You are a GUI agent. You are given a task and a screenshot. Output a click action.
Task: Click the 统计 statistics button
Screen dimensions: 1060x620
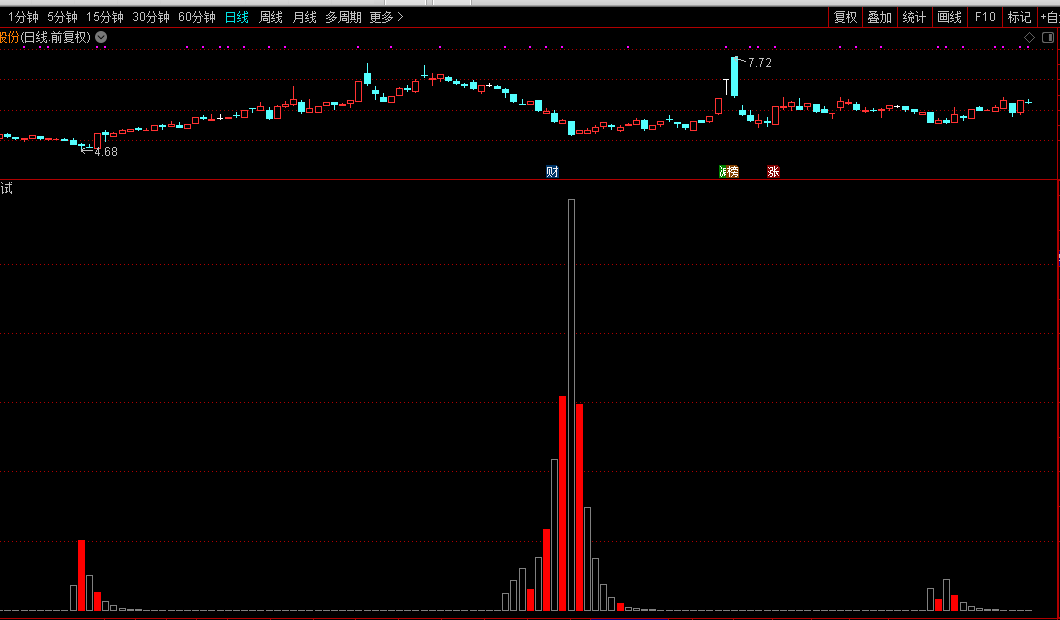point(914,17)
